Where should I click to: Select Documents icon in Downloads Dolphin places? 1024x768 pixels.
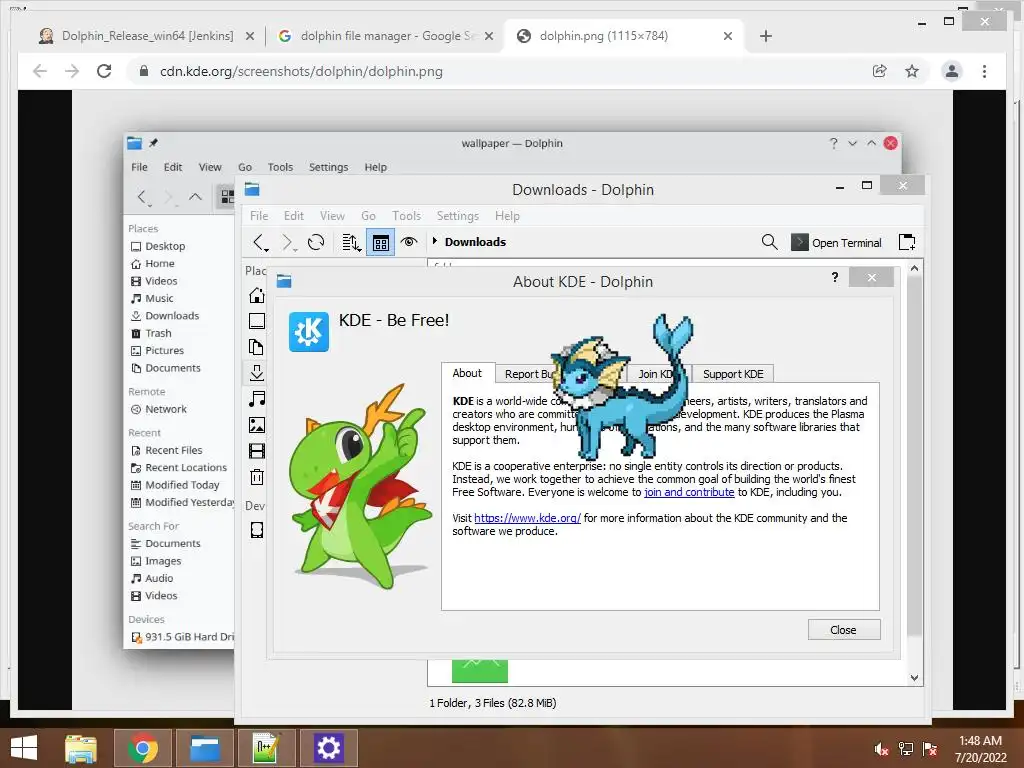click(257, 347)
